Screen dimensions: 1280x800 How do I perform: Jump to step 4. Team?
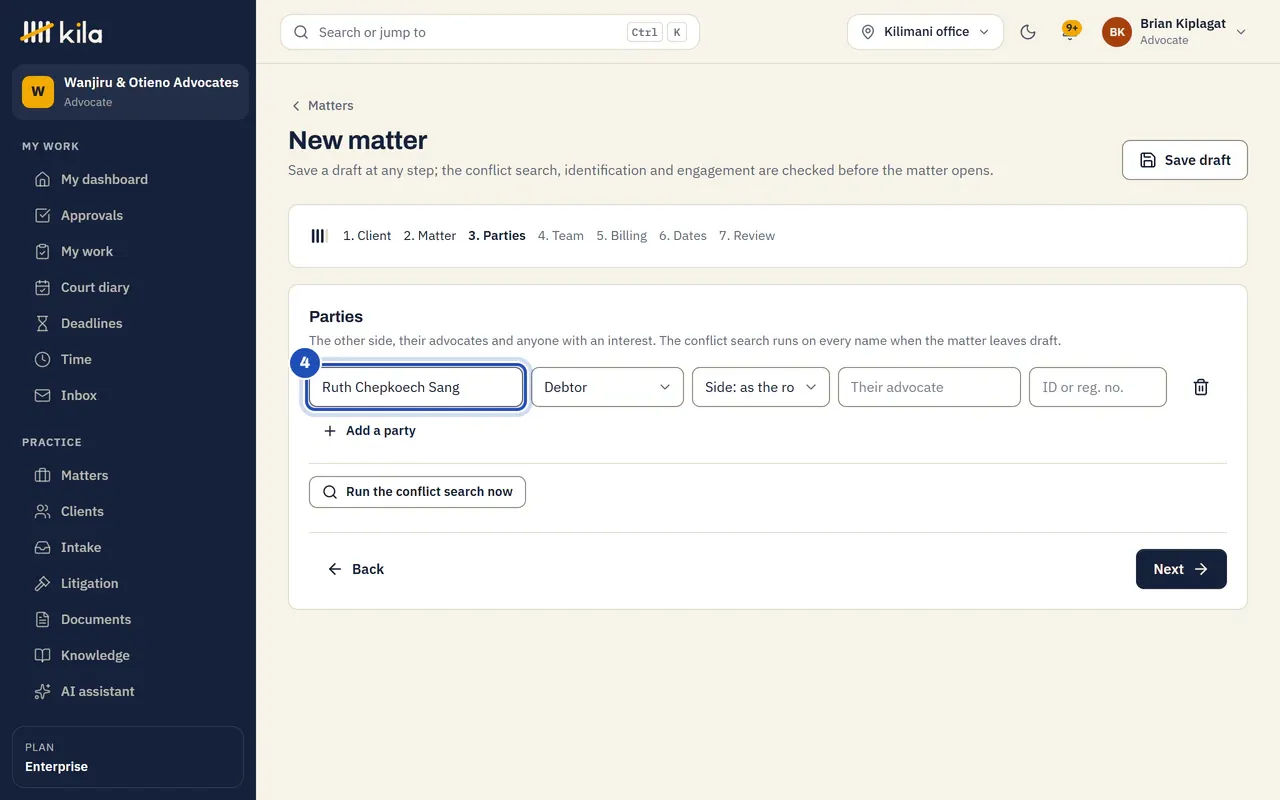pyautogui.click(x=561, y=236)
